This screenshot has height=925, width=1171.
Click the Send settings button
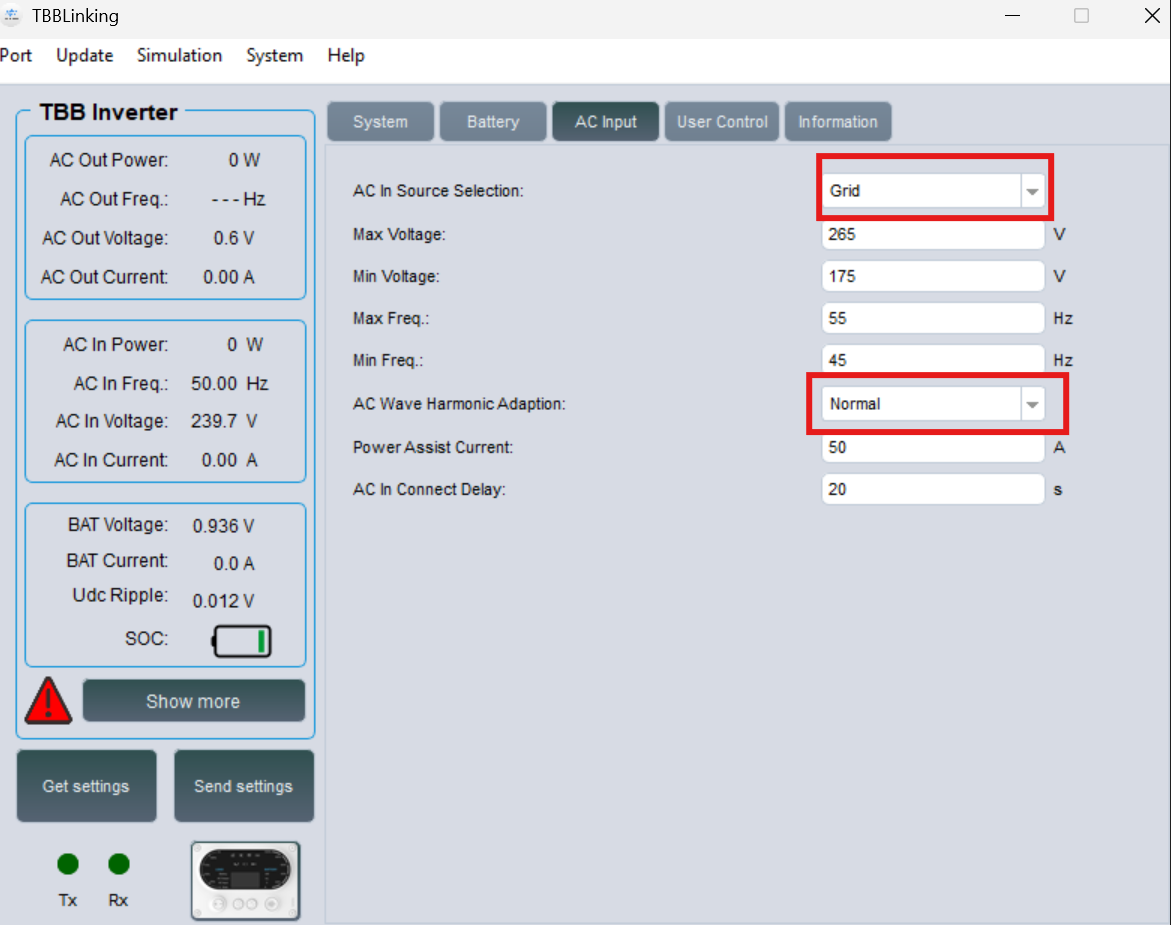244,786
